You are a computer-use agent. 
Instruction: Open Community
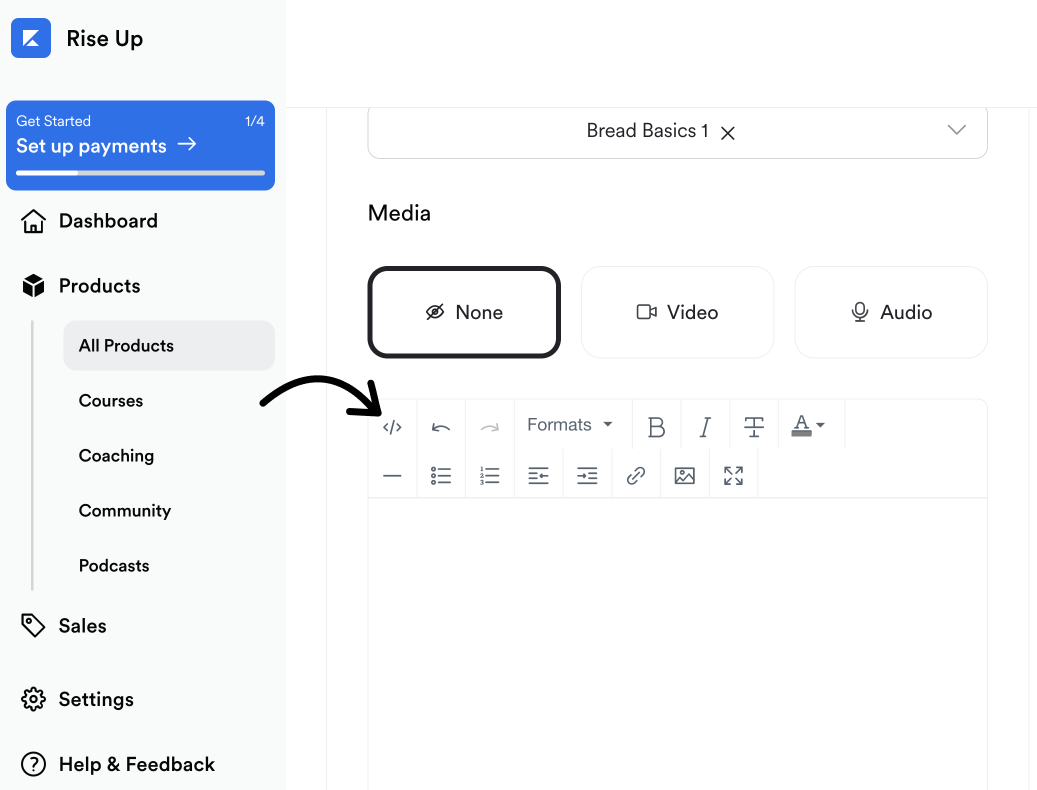(124, 510)
